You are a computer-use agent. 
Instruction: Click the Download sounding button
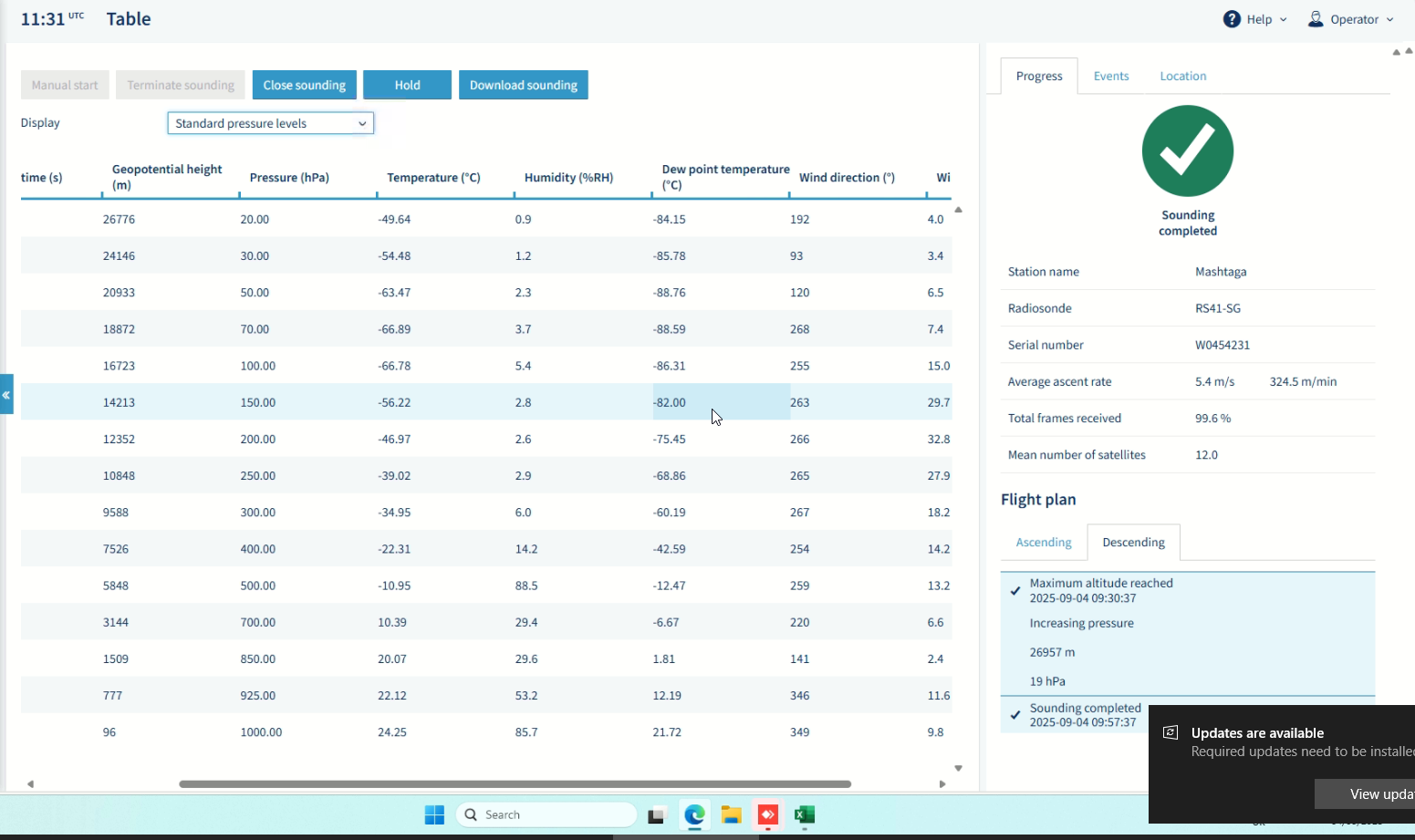tap(524, 85)
